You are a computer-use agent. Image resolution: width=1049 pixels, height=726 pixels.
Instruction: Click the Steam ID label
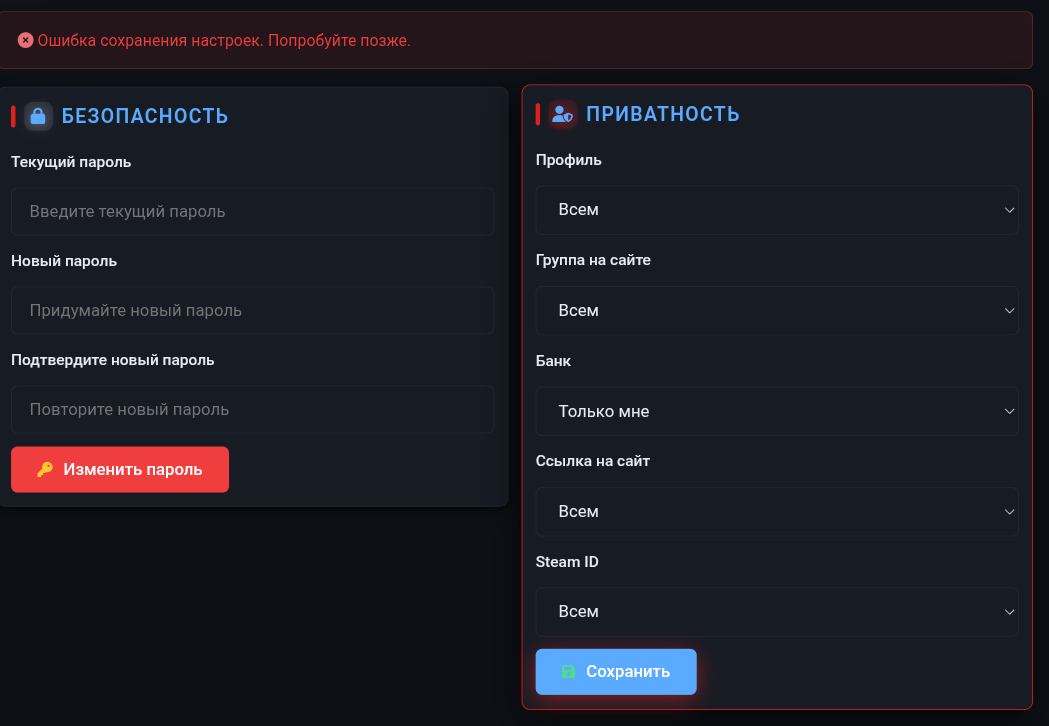(567, 561)
